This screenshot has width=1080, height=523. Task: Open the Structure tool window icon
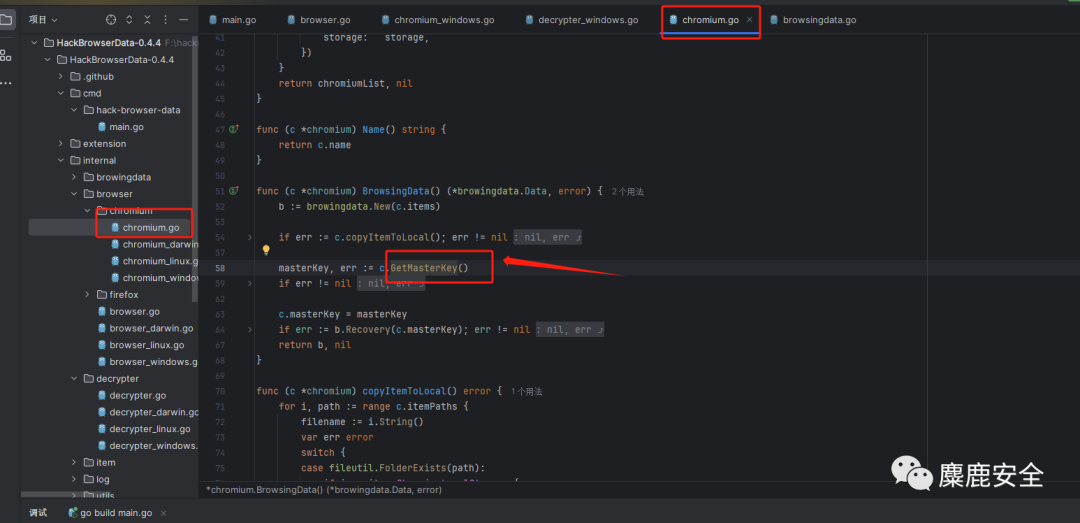coord(6,55)
